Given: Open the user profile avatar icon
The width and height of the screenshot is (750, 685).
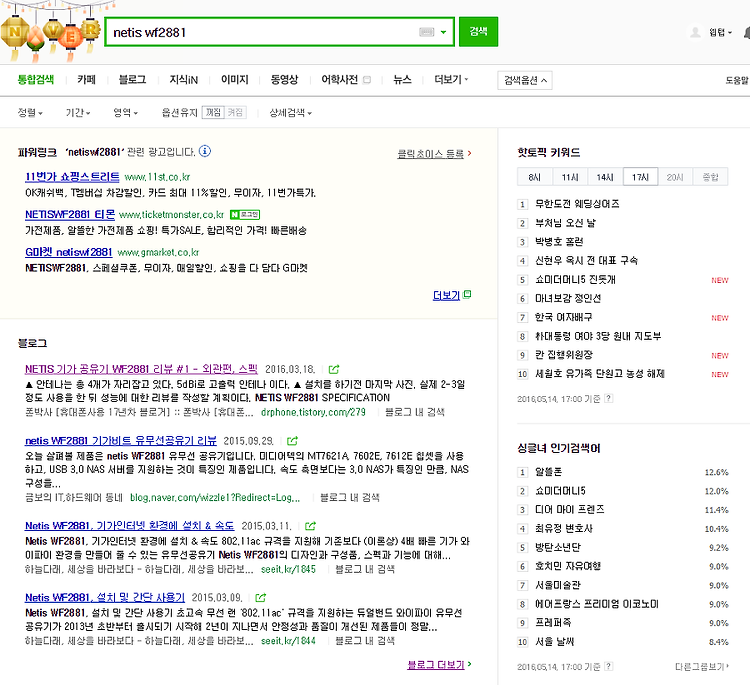Looking at the screenshot, I should coord(695,32).
